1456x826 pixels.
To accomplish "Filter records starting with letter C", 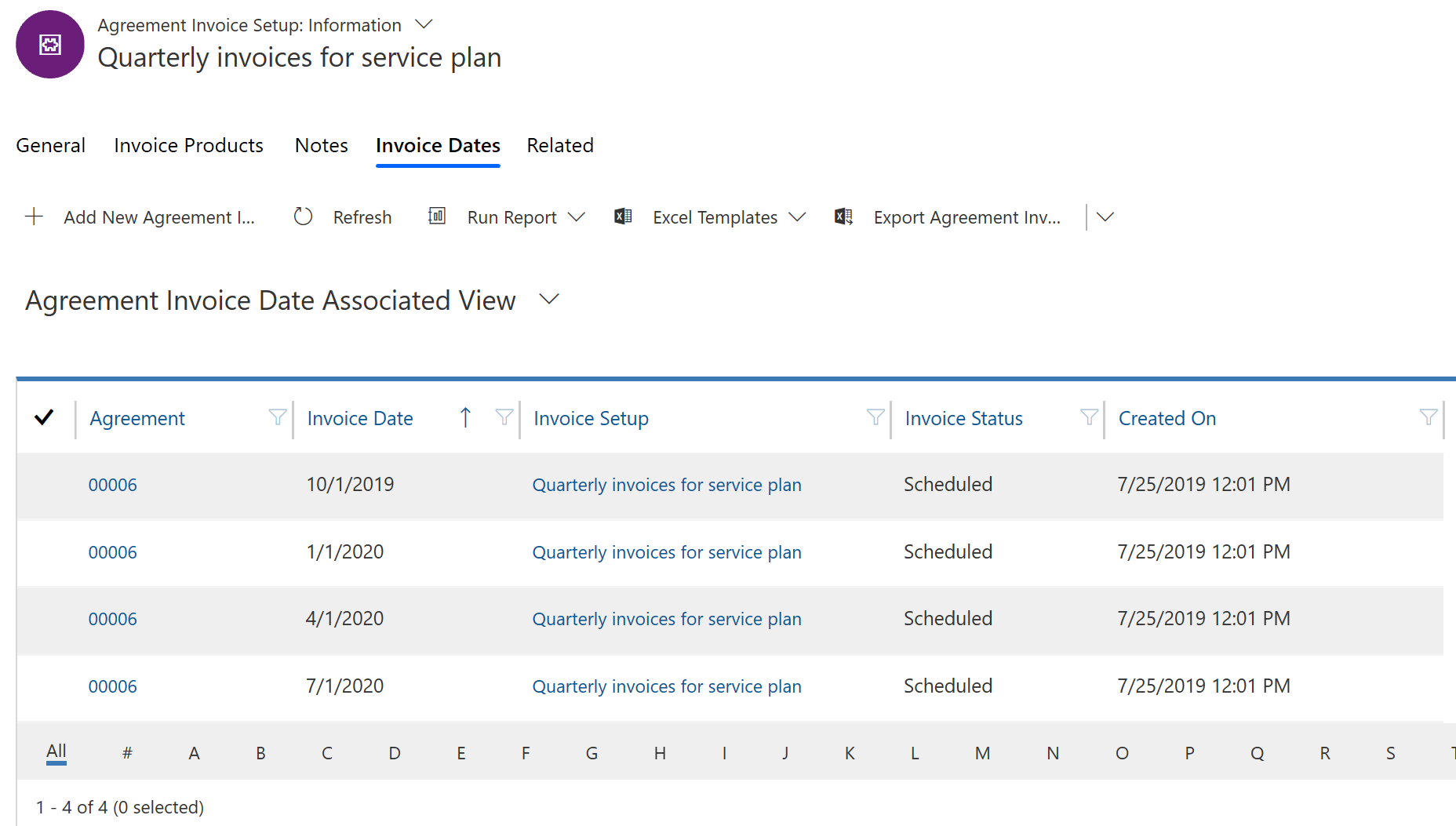I will 327,753.
